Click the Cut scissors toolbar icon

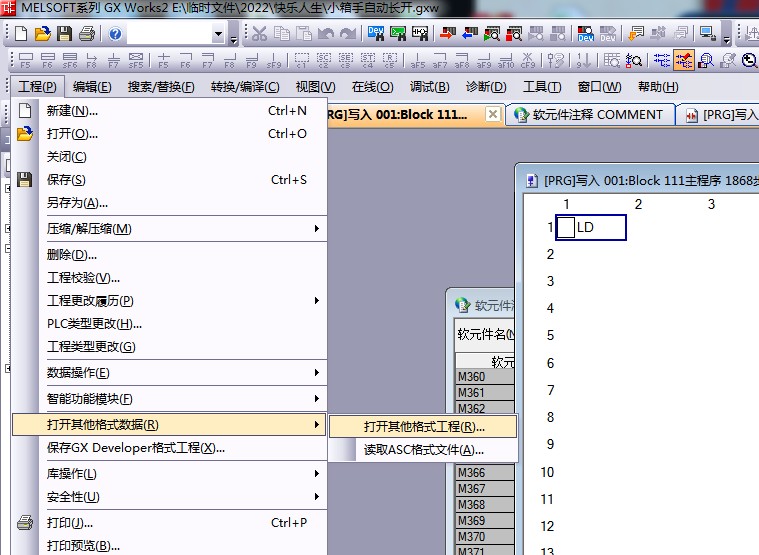pyautogui.click(x=259, y=33)
